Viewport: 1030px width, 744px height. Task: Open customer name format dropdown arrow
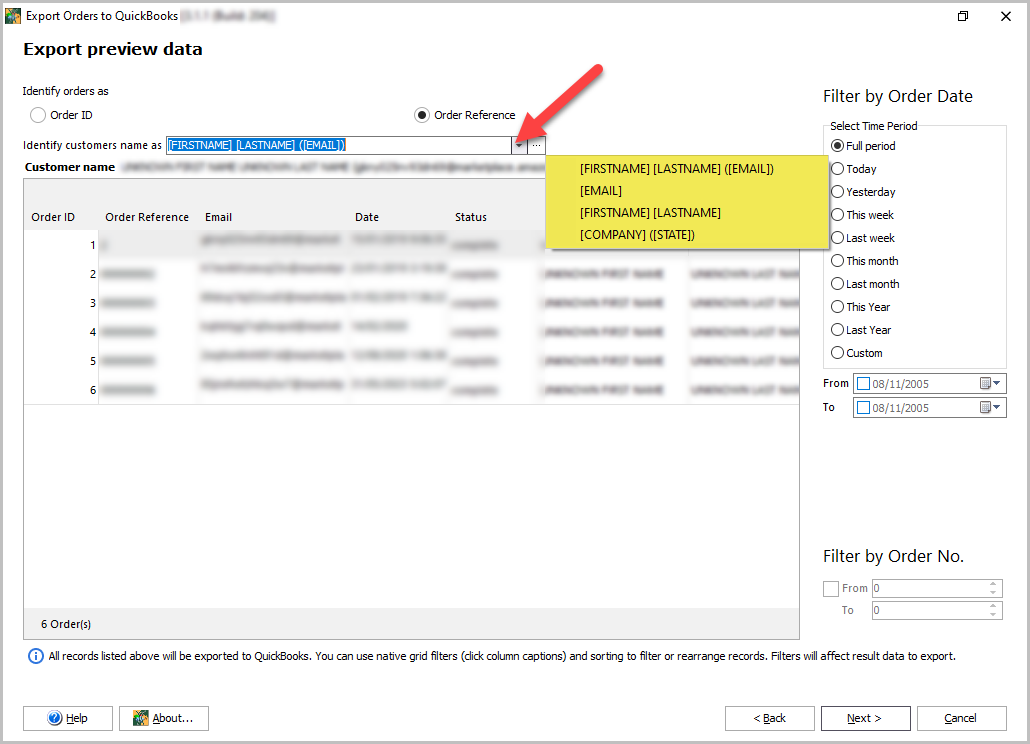click(x=519, y=145)
